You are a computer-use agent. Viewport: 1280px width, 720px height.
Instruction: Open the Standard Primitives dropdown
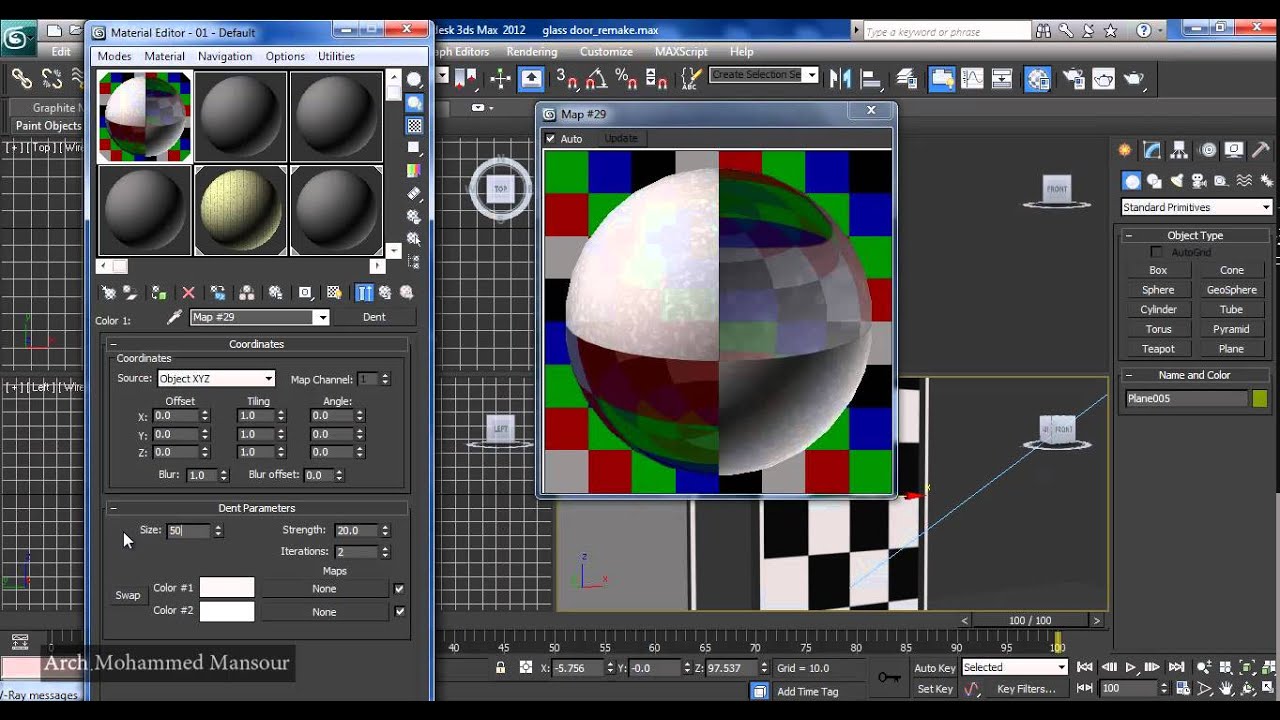pos(1197,207)
